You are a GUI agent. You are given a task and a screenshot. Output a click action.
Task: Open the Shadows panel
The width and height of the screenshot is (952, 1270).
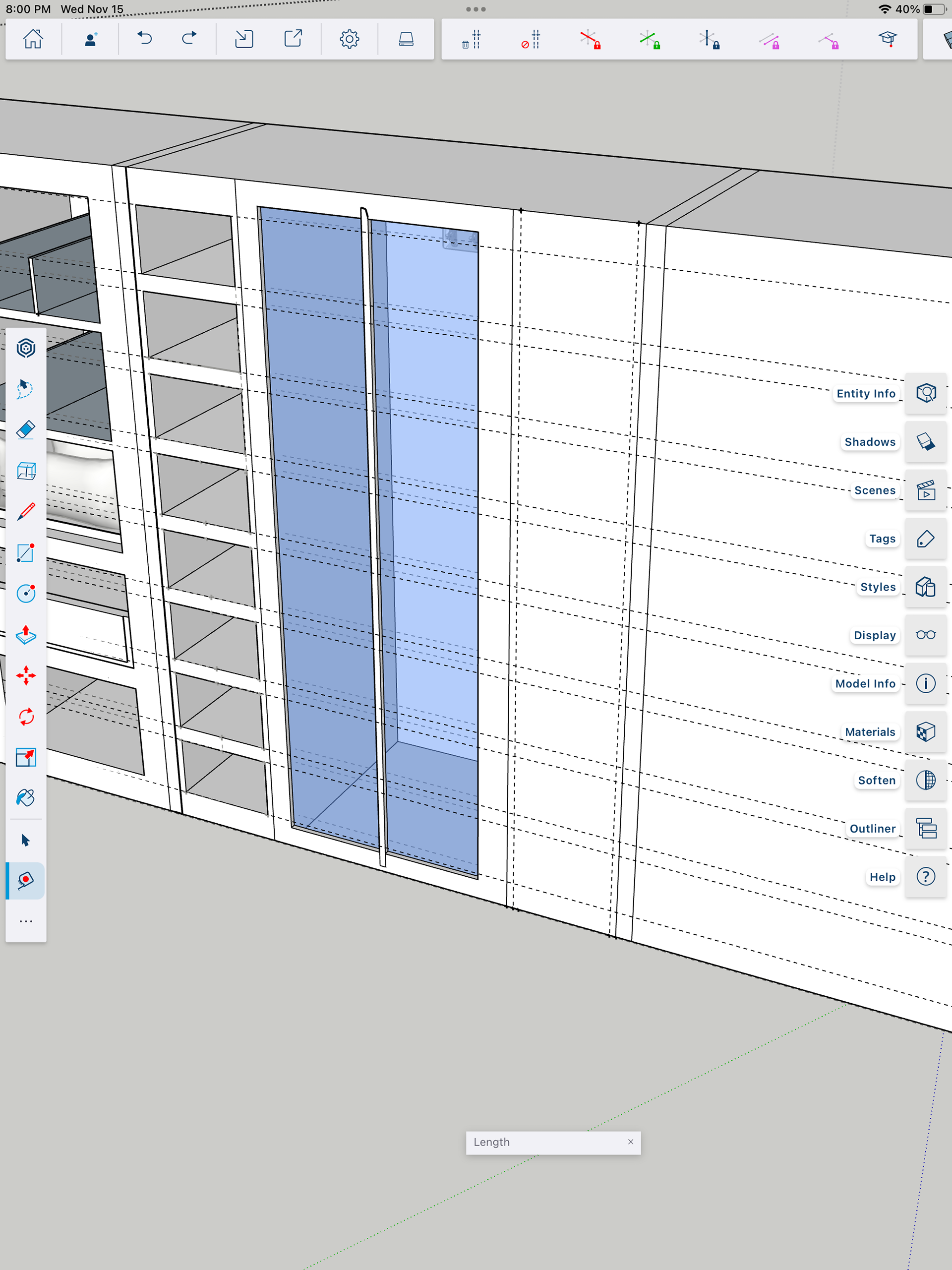(x=925, y=441)
